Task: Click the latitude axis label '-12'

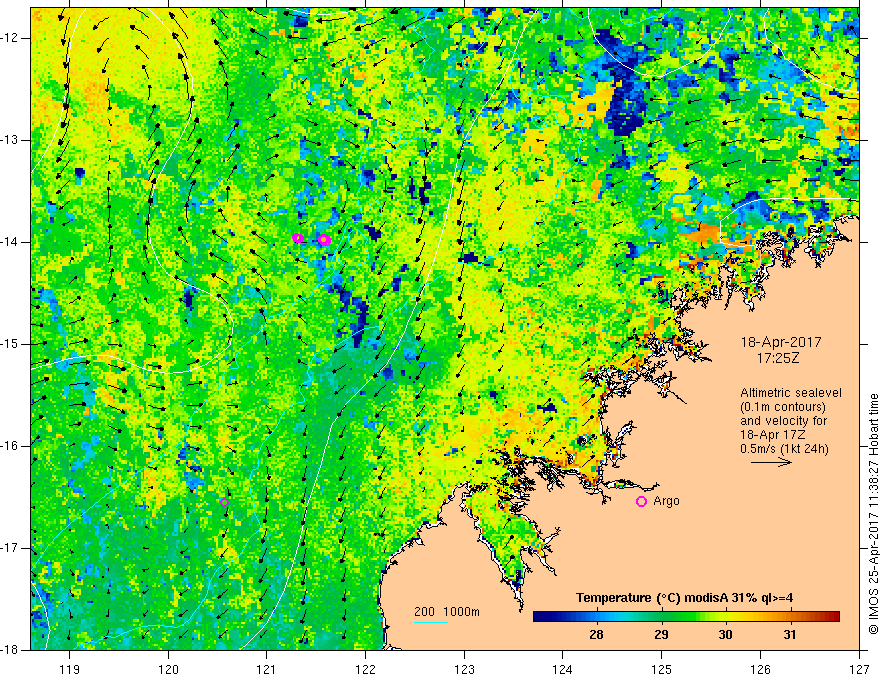Action: (x=10, y=38)
